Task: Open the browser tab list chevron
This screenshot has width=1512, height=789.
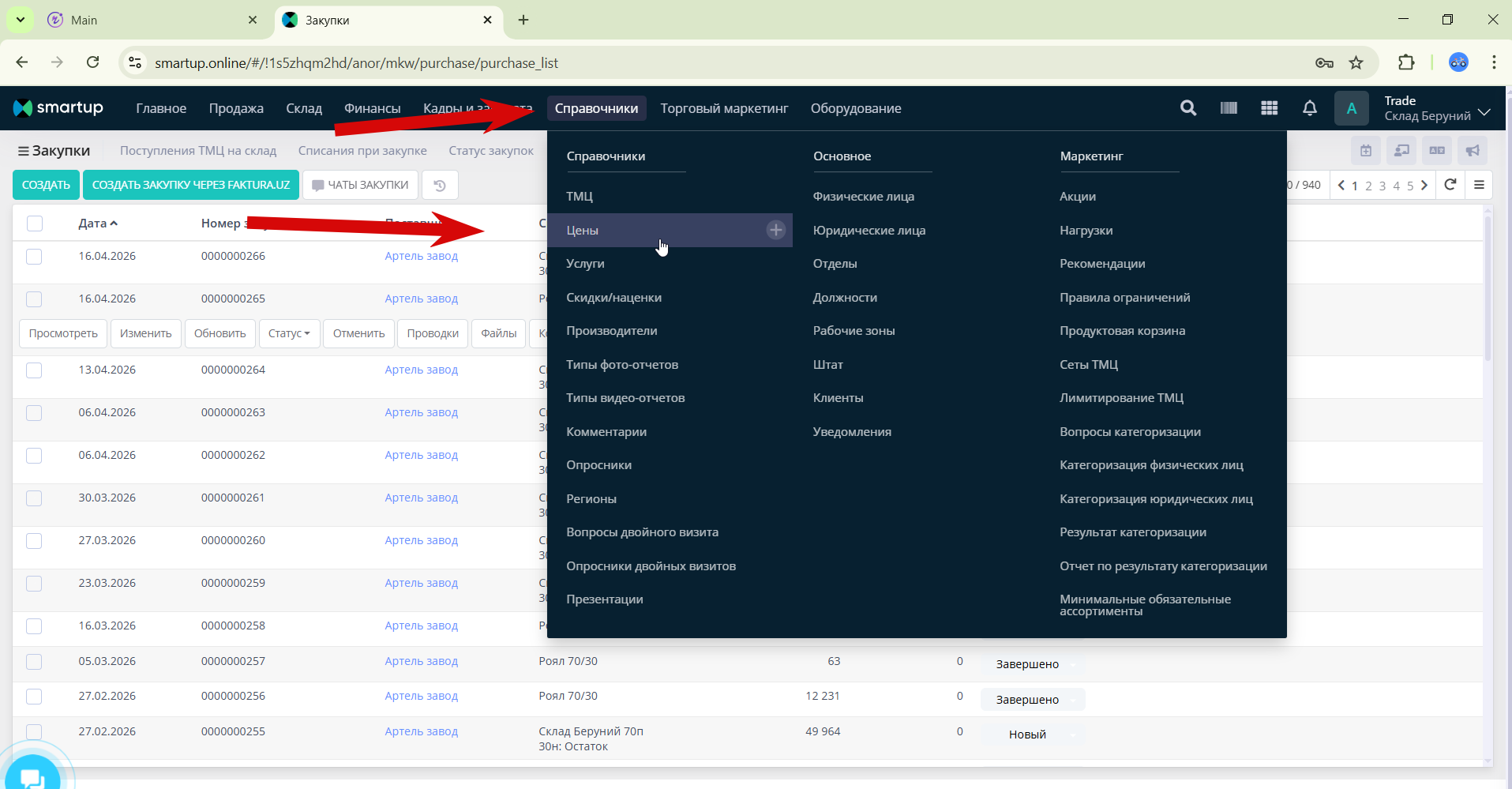Action: (x=20, y=20)
